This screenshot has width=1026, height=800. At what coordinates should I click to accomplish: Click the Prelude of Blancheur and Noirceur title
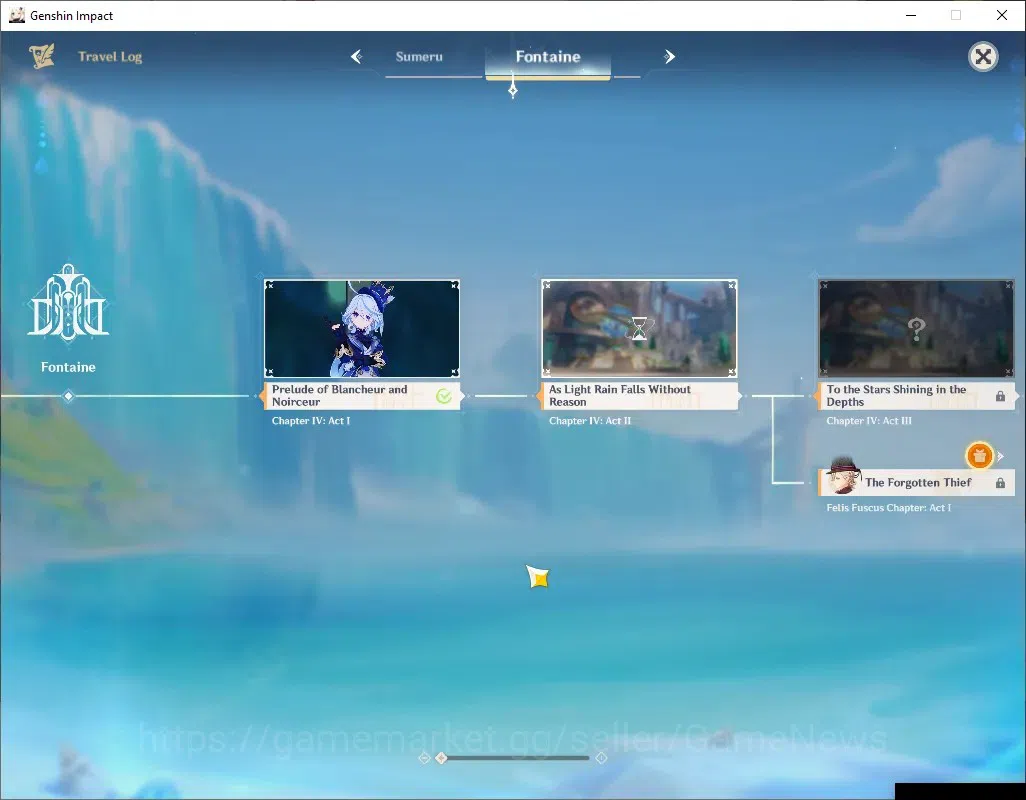pyautogui.click(x=340, y=396)
